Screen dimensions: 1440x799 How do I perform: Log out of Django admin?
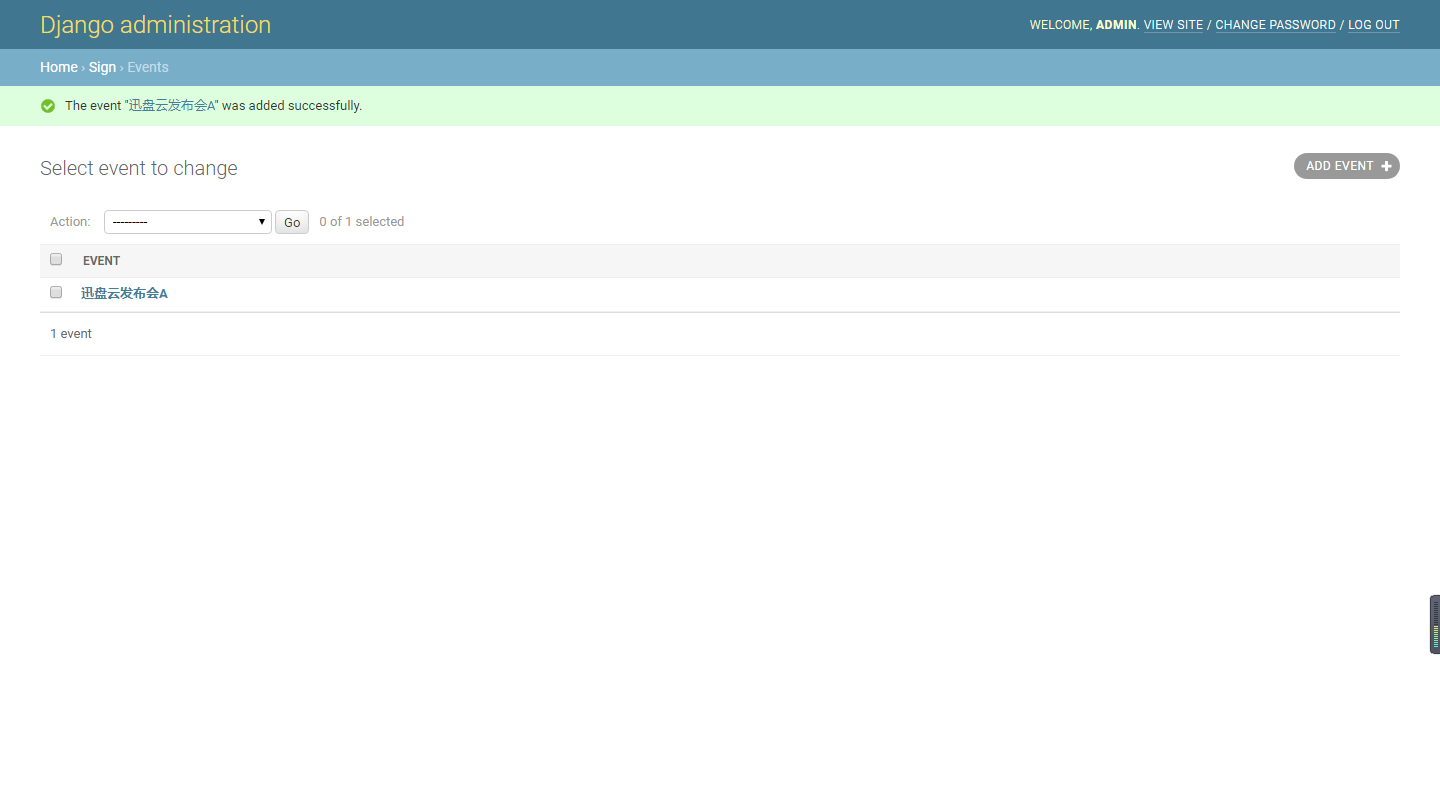coord(1374,25)
